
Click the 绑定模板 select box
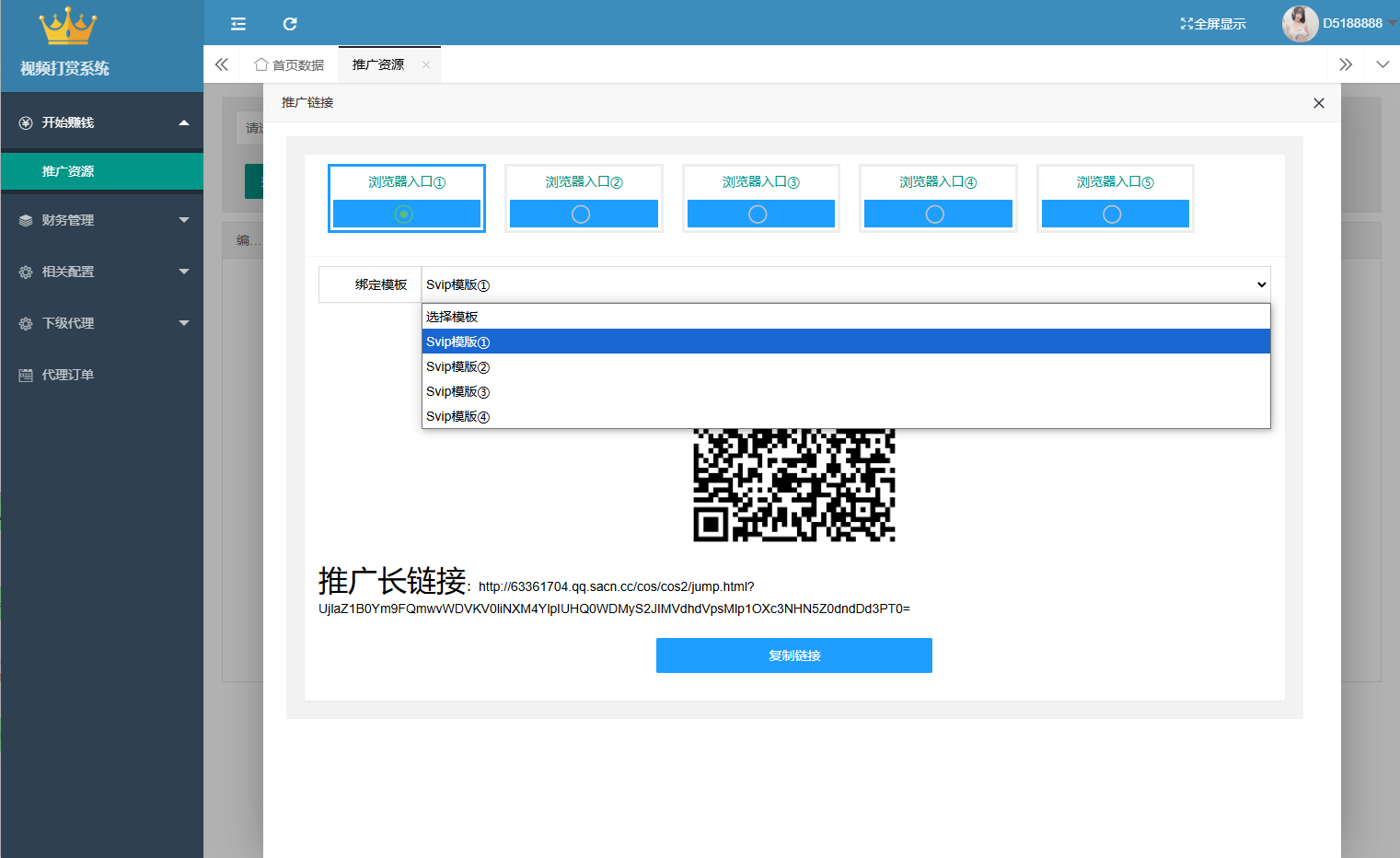pos(846,284)
